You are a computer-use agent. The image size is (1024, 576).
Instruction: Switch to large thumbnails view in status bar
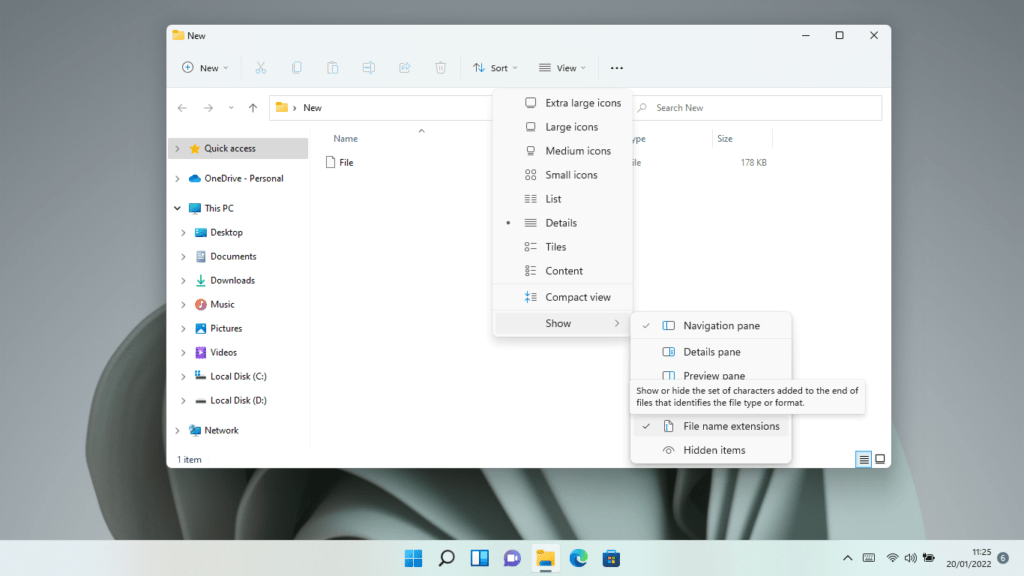pyautogui.click(x=881, y=459)
